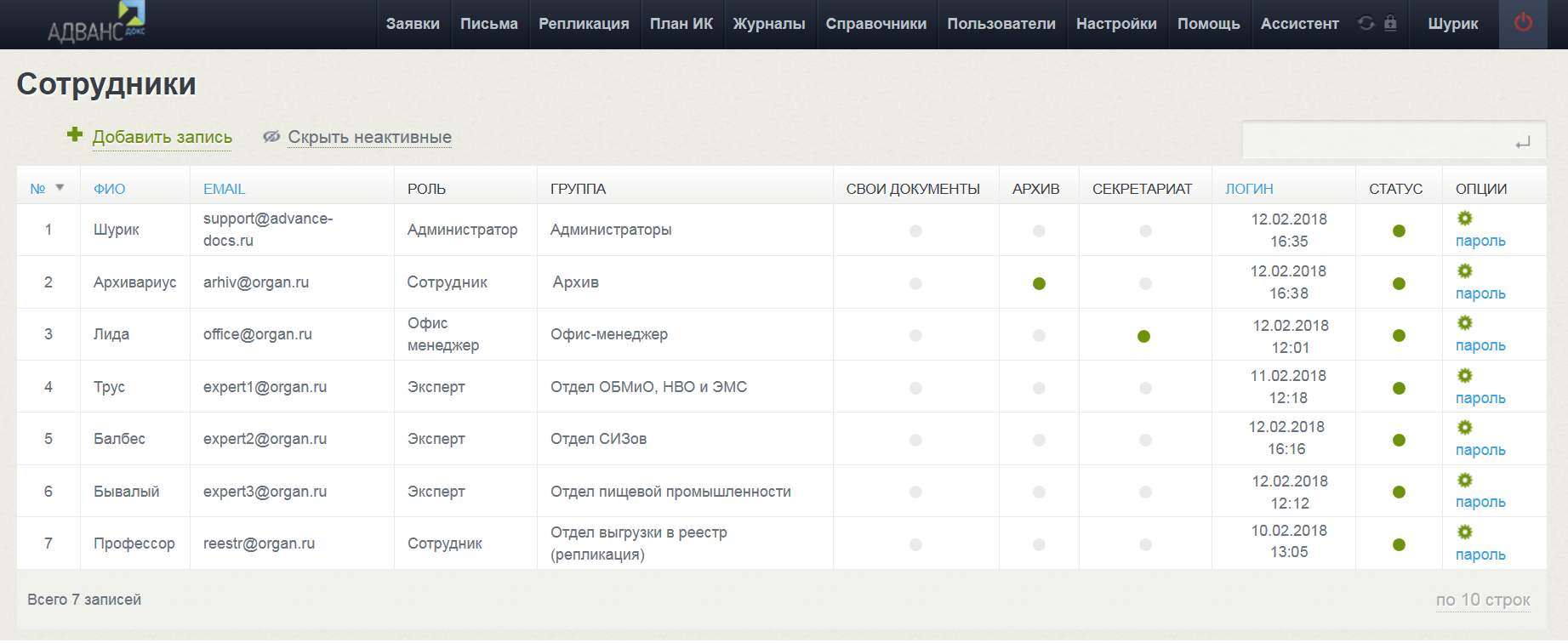Toggle the Секретариат indicator for Лида
The height and width of the screenshot is (643, 1568).
pos(1143,337)
